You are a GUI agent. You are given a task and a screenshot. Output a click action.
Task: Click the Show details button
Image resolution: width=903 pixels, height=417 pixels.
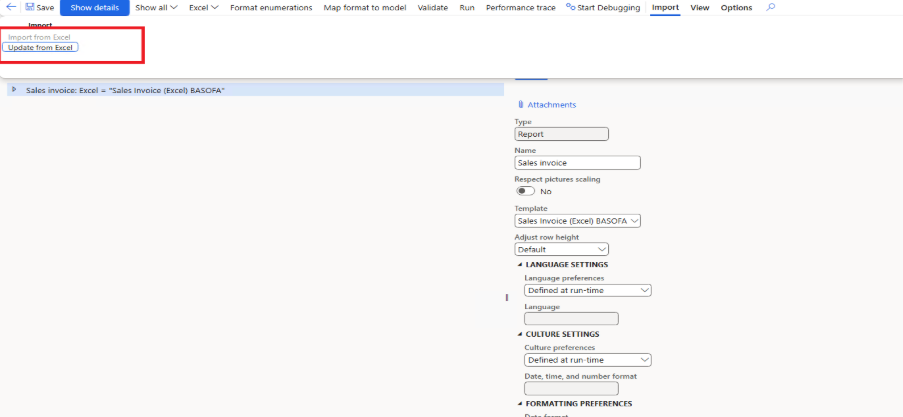click(x=94, y=7)
